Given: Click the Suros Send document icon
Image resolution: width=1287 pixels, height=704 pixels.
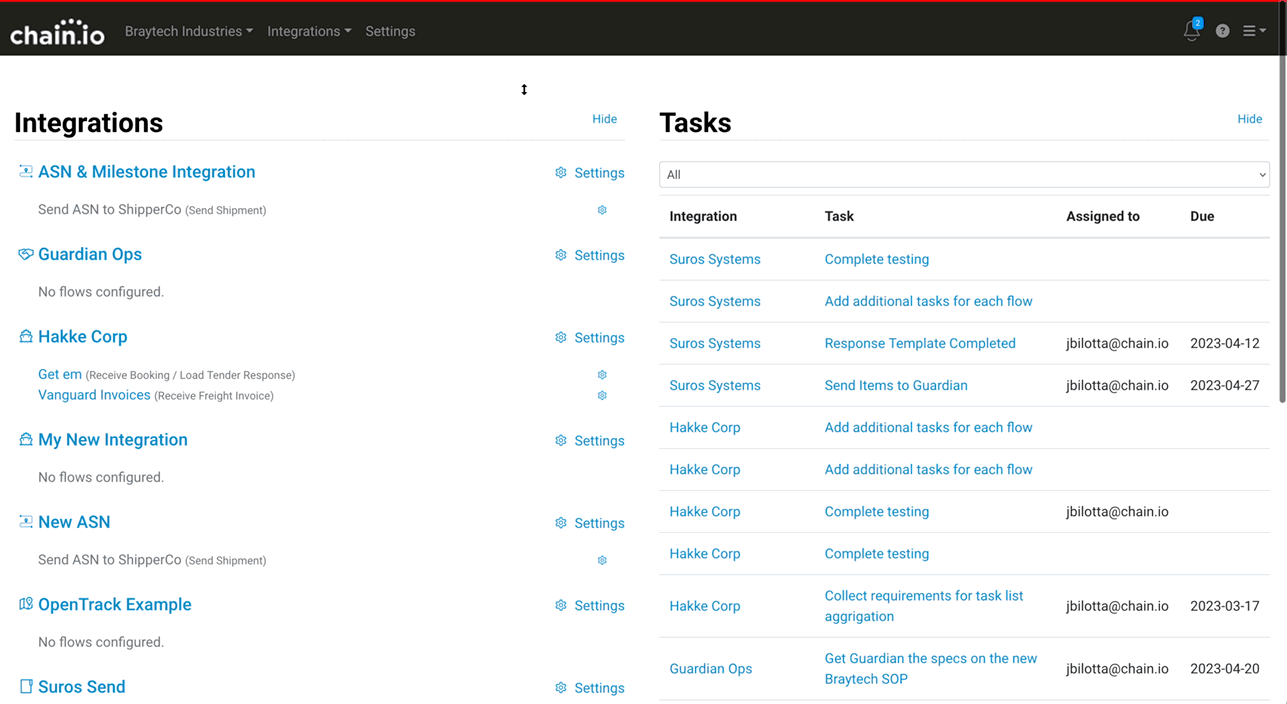Looking at the screenshot, I should click(26, 686).
